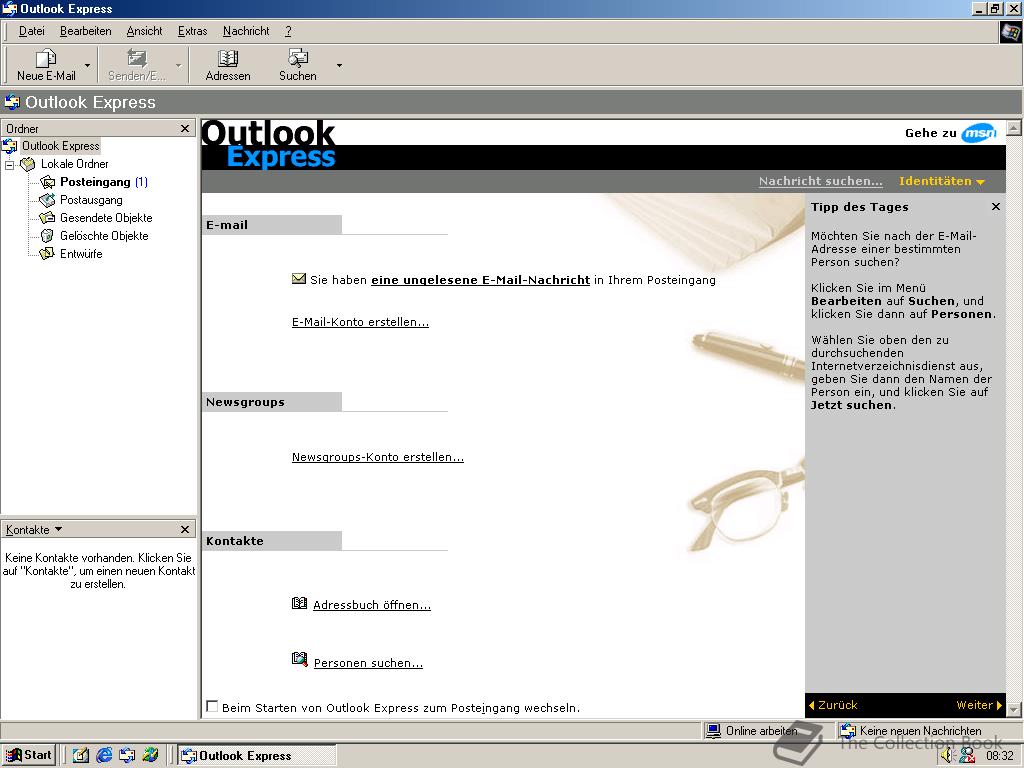Open the Adressen address book toolbar icon
The width and height of the screenshot is (1024, 768).
click(227, 59)
